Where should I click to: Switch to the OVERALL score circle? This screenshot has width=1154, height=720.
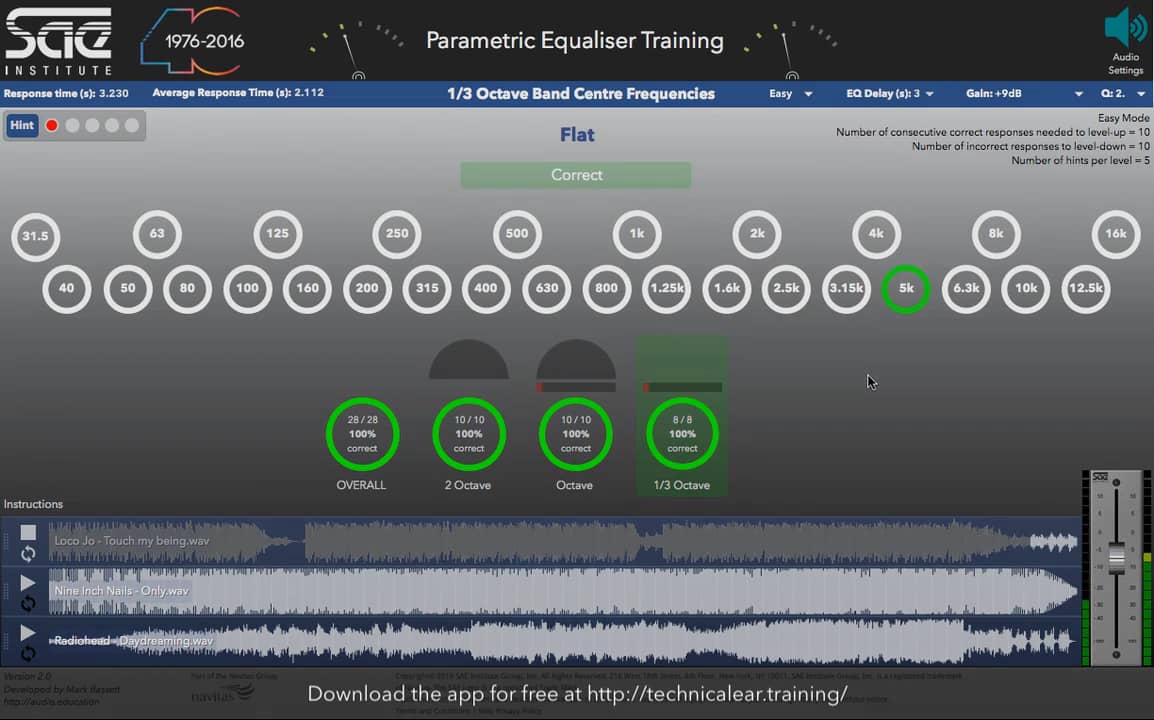(x=362, y=434)
